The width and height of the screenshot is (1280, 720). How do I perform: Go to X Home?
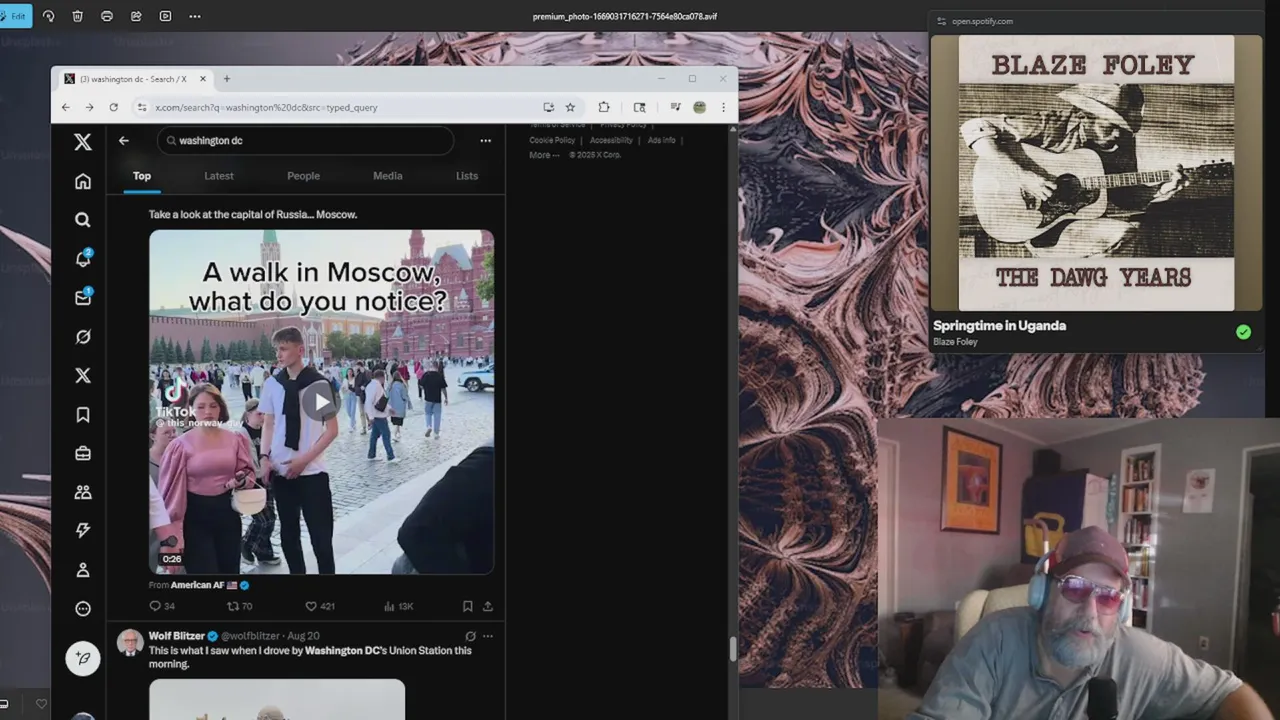[83, 181]
